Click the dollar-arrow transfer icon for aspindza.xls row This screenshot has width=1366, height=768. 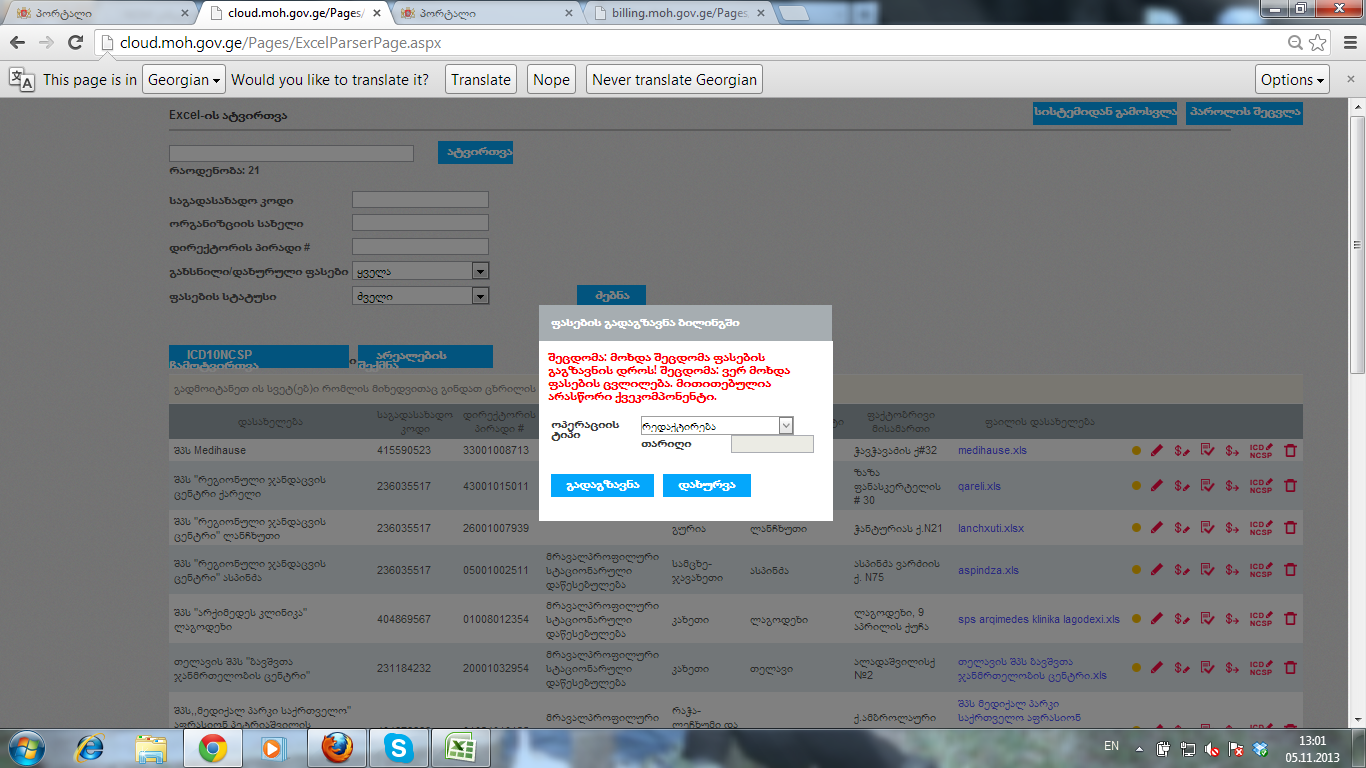click(1232, 570)
